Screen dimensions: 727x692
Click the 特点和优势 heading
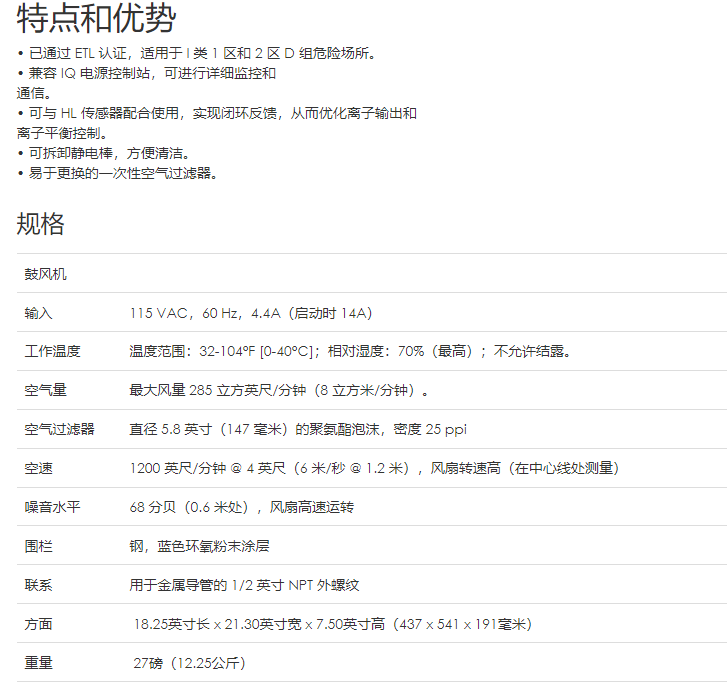tap(96, 18)
